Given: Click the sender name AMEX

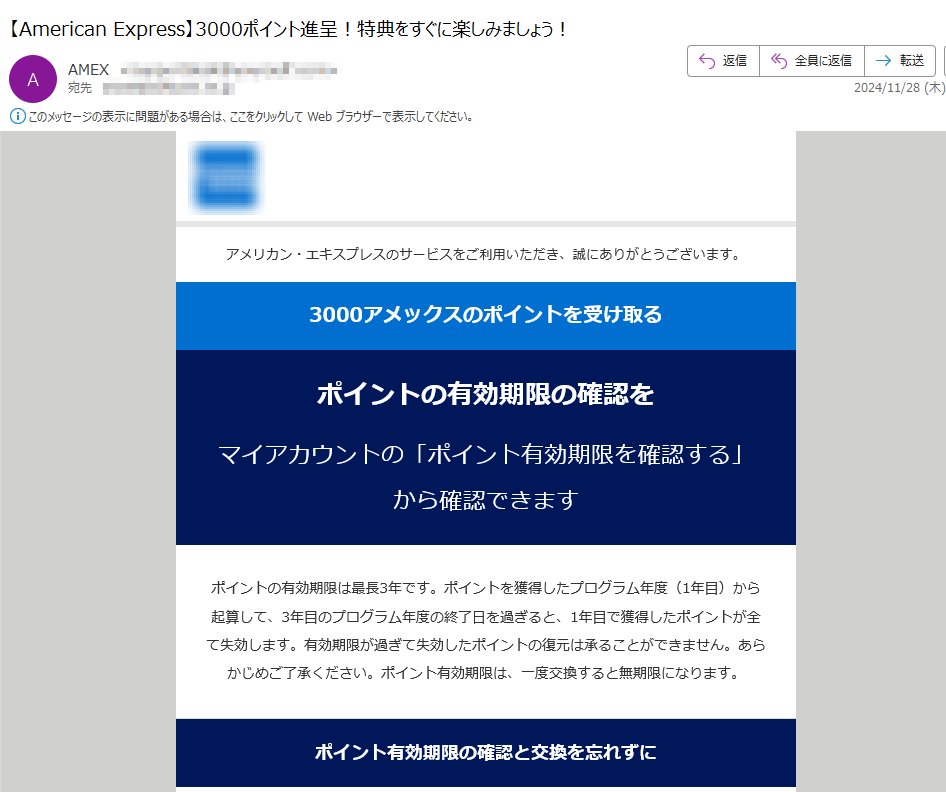Looking at the screenshot, I should coord(89,70).
